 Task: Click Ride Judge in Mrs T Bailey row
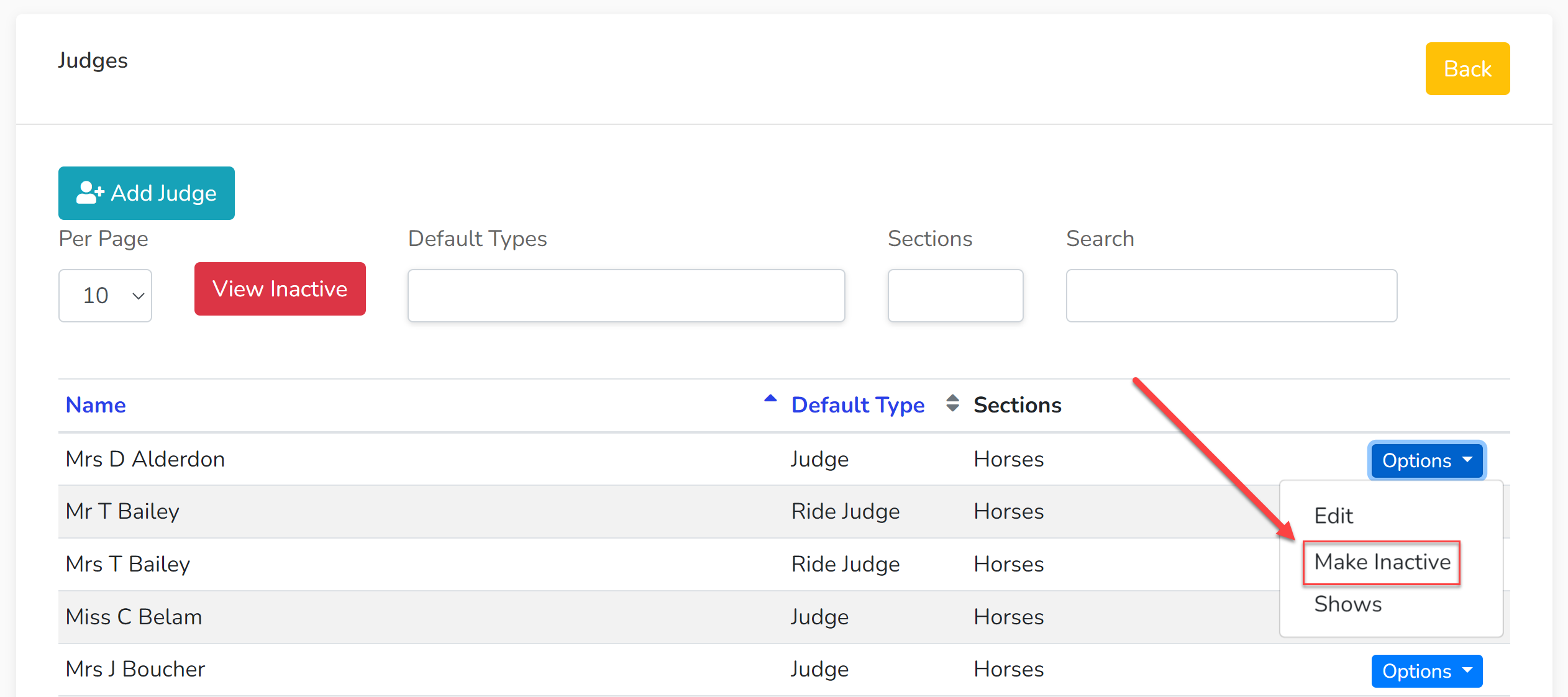pos(845,564)
